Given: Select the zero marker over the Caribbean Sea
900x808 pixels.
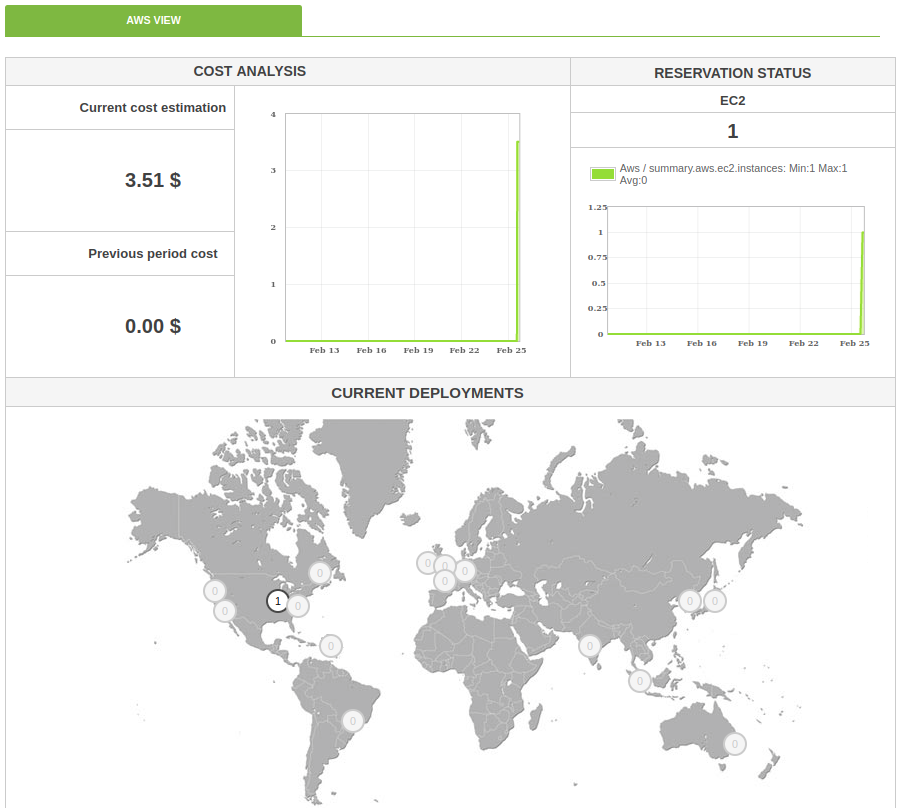Looking at the screenshot, I should coord(331,646).
